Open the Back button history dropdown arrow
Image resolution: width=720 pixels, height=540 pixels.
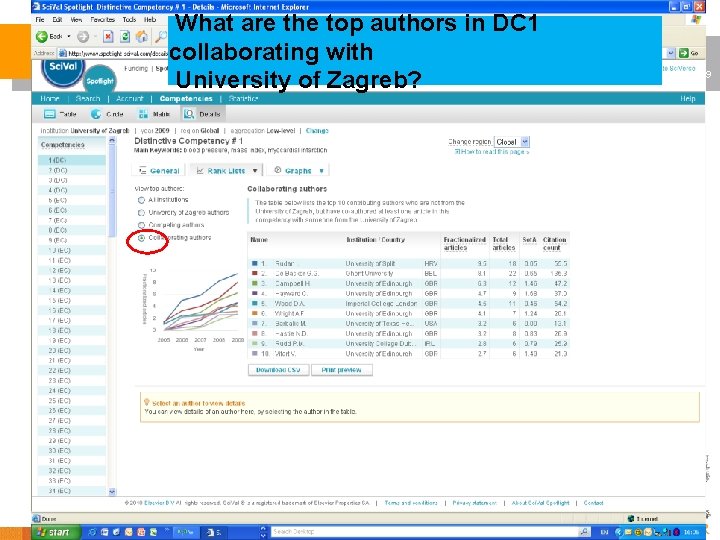[69, 36]
